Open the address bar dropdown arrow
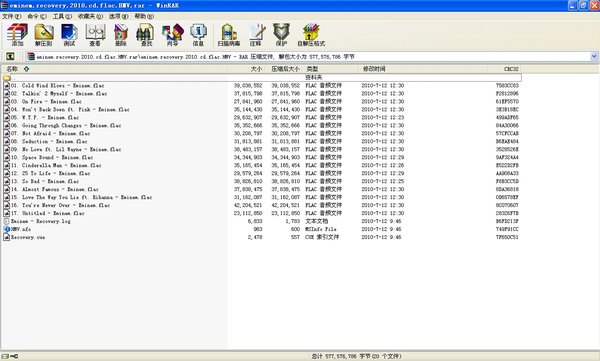 pyautogui.click(x=594, y=57)
